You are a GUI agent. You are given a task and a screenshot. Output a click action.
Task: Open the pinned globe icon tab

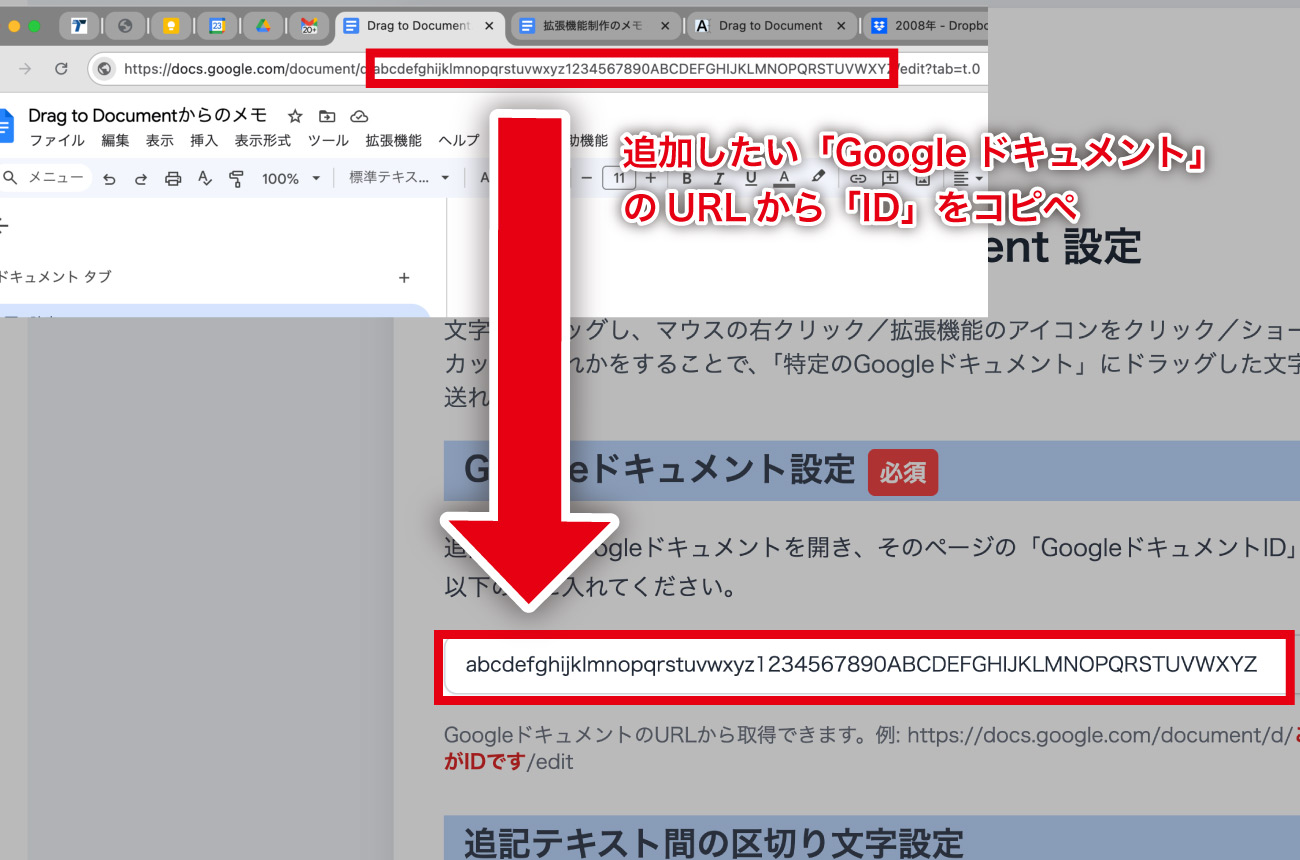(125, 26)
